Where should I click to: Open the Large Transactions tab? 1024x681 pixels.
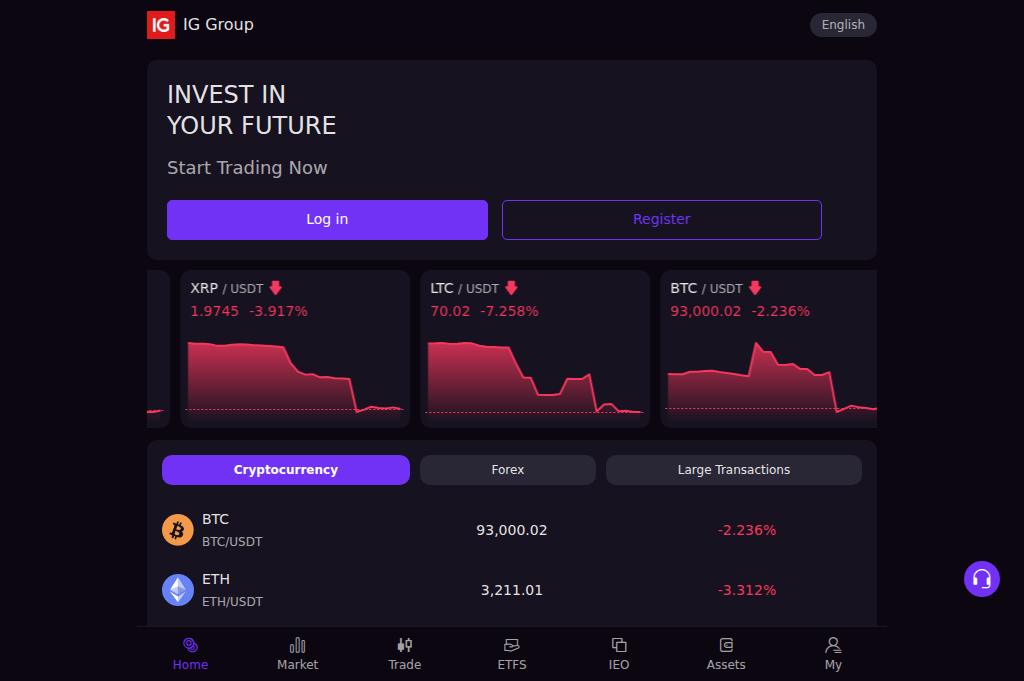pos(733,469)
